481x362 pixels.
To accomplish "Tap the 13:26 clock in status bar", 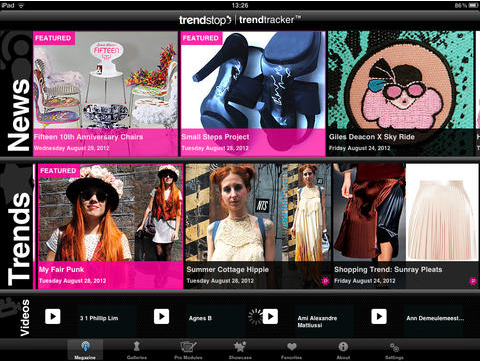I will click(x=240, y=5).
